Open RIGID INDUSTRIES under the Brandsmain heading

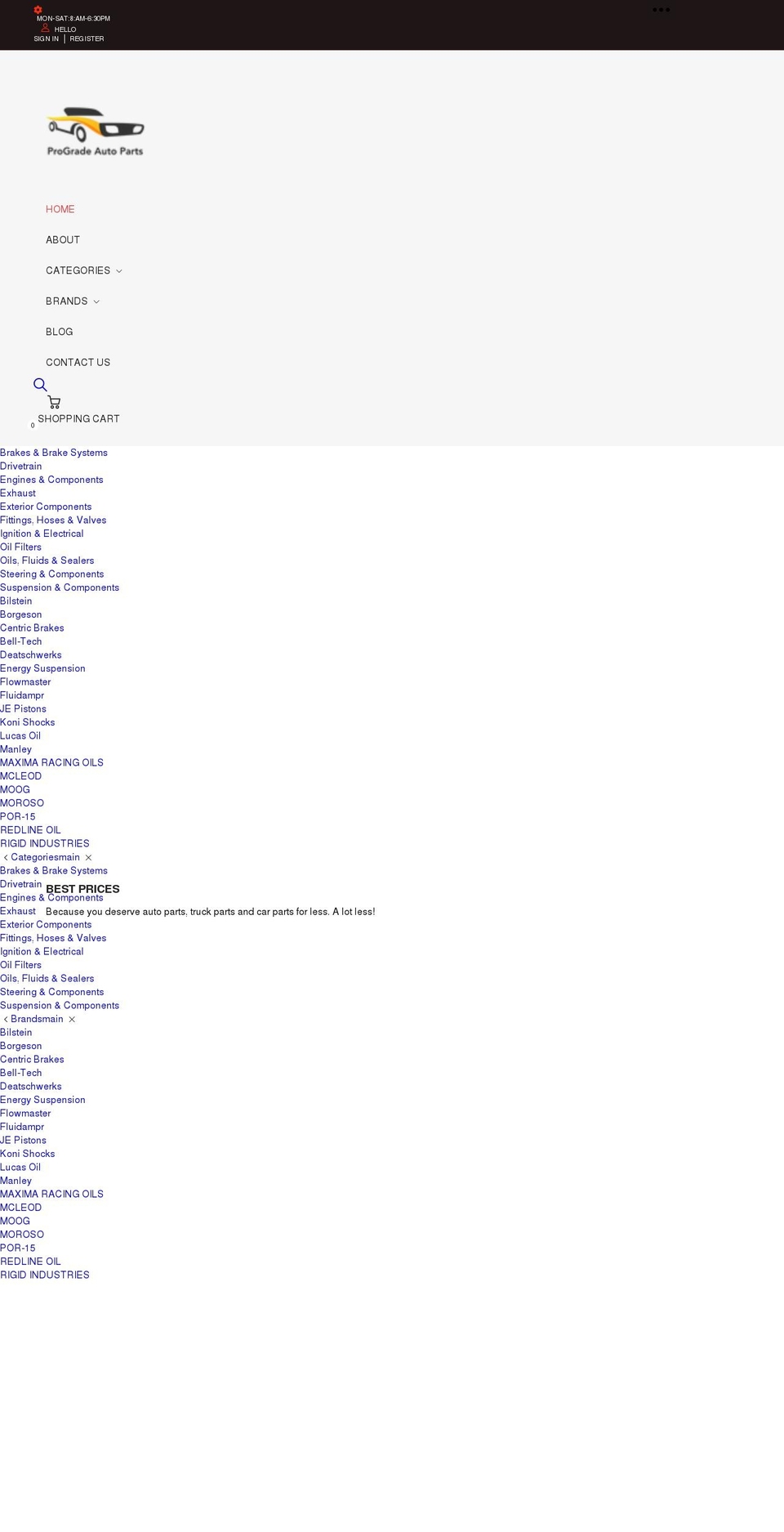45,1275
